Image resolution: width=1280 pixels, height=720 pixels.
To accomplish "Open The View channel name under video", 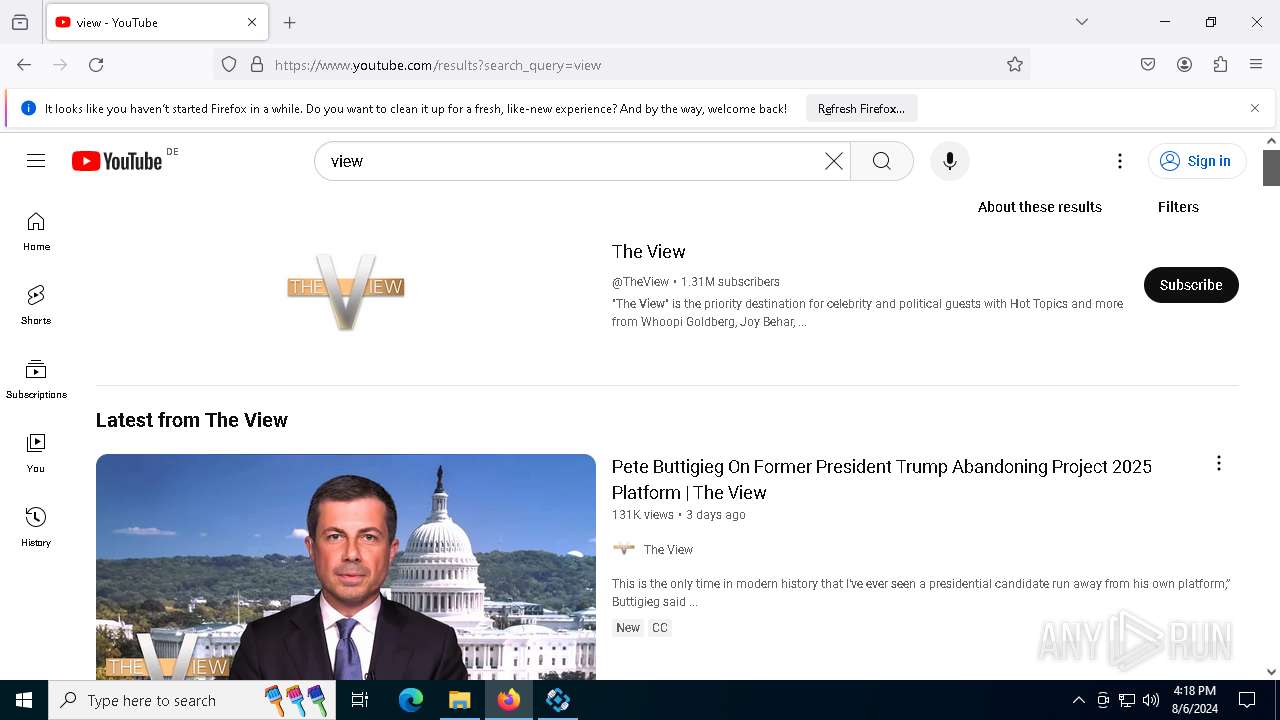I will (x=668, y=549).
